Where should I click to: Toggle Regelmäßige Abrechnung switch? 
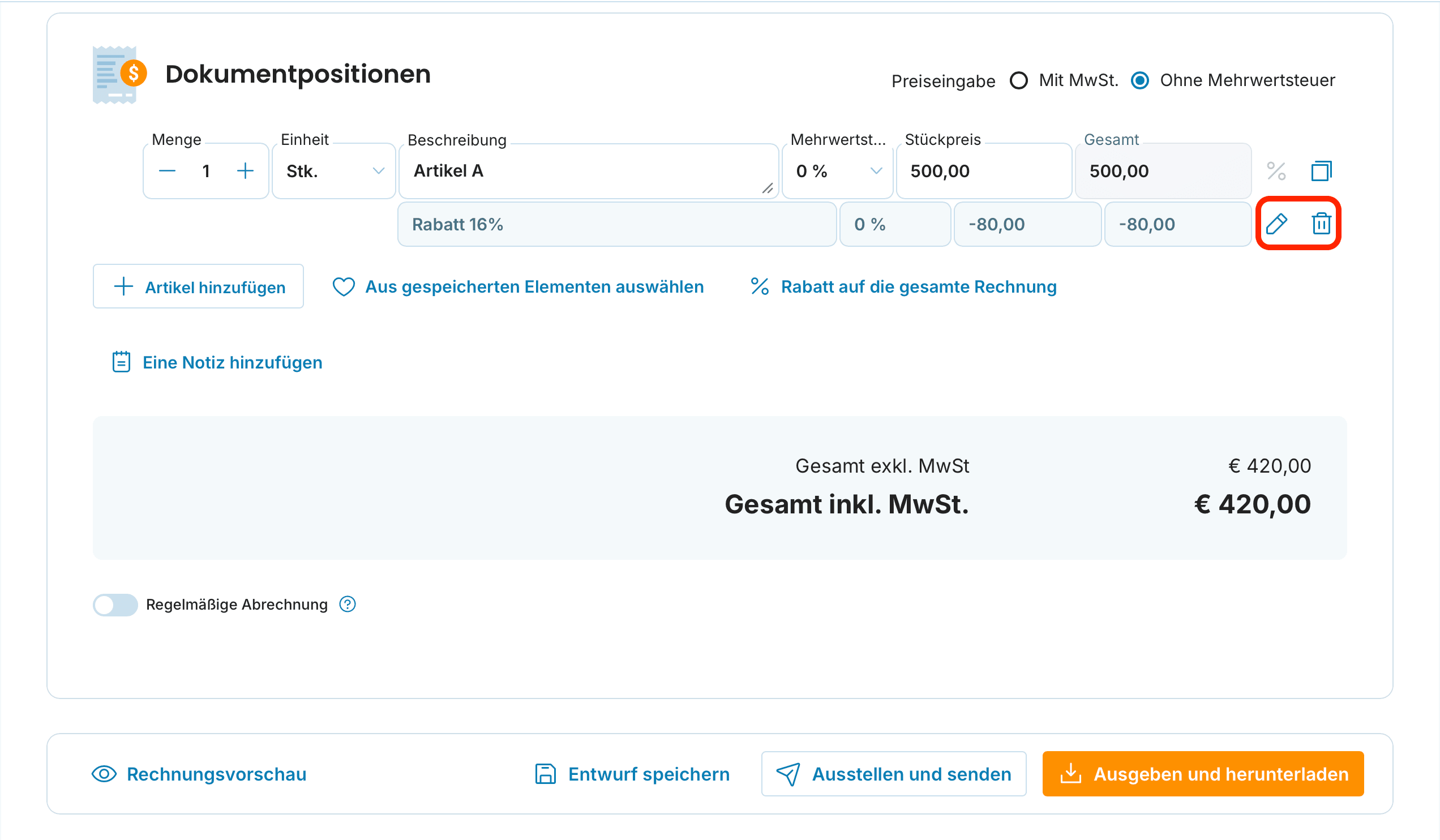(115, 605)
